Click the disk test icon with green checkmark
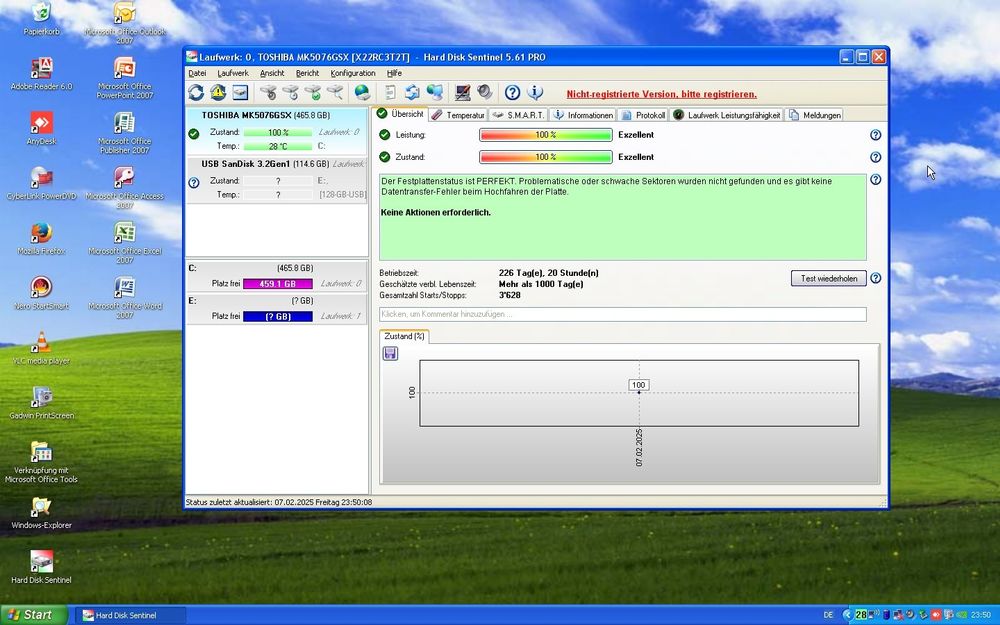The image size is (1000, 625). pos(313,93)
